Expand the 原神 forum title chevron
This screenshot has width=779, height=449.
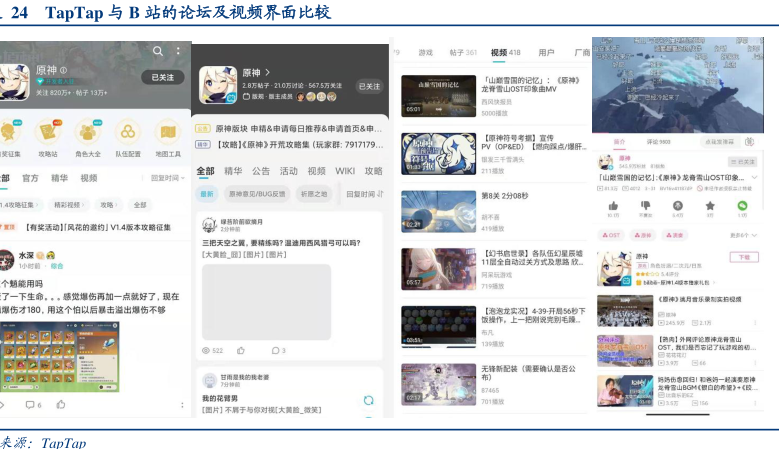click(x=268, y=73)
